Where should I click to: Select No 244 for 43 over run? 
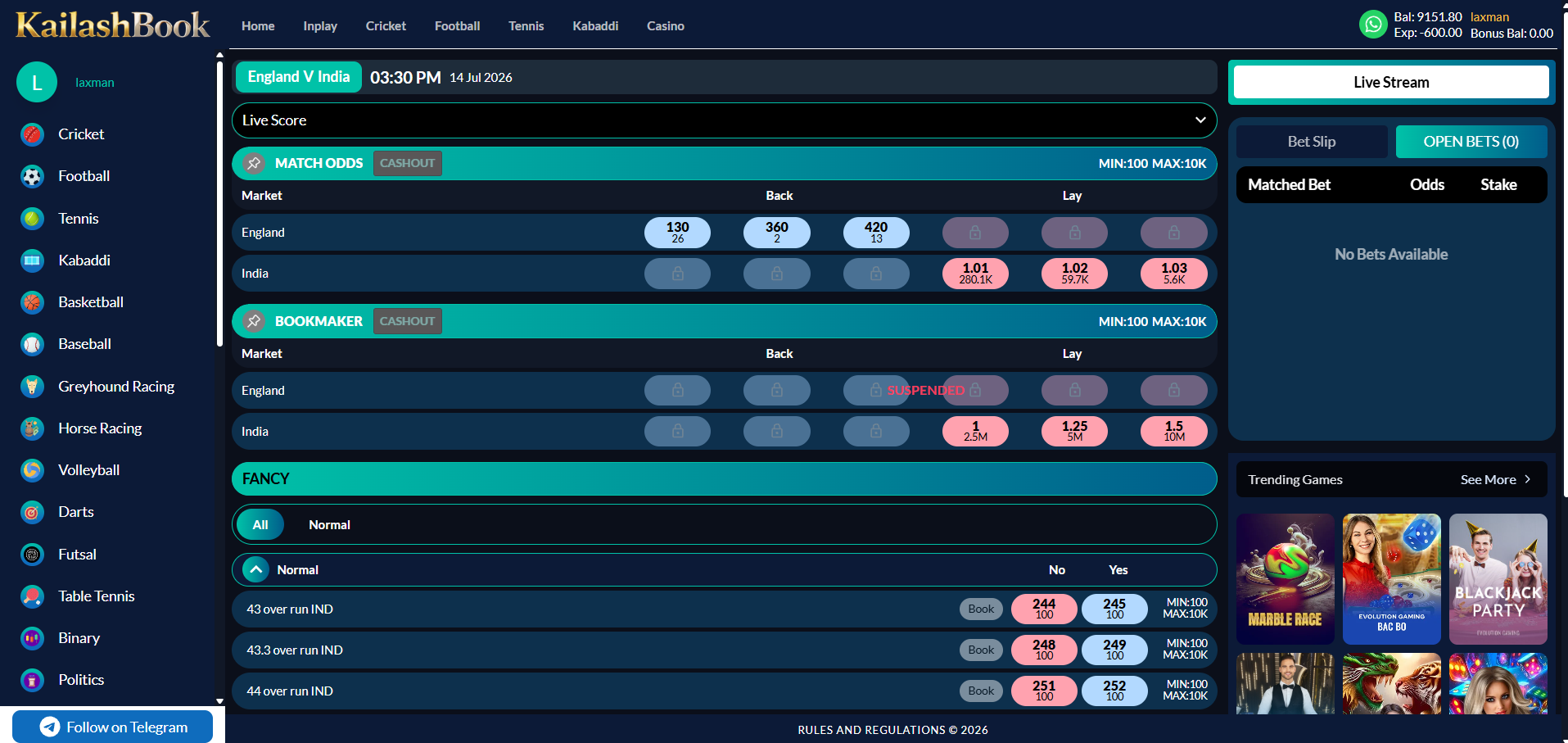1044,609
